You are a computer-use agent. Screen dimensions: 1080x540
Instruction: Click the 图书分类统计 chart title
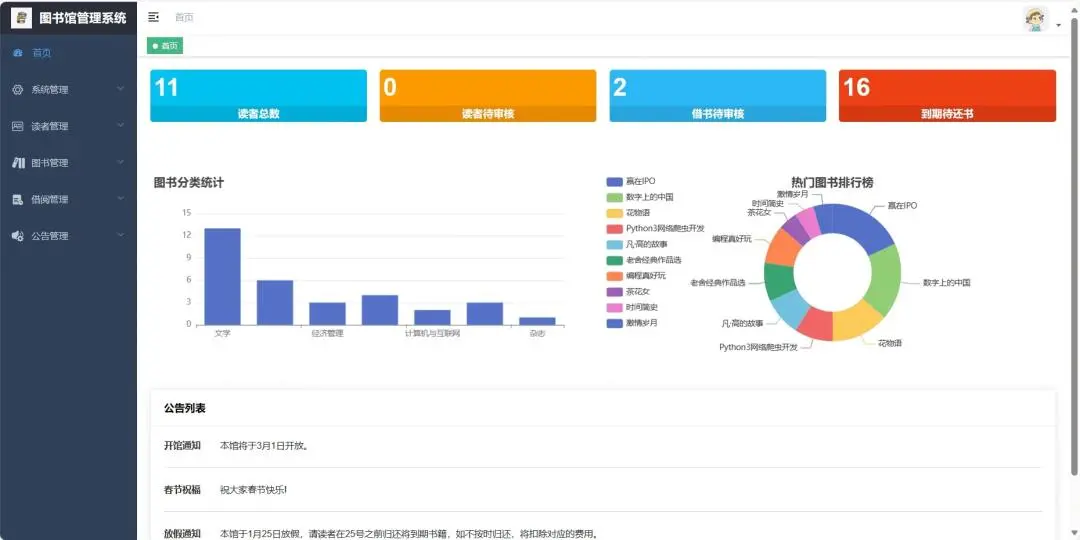click(189, 183)
